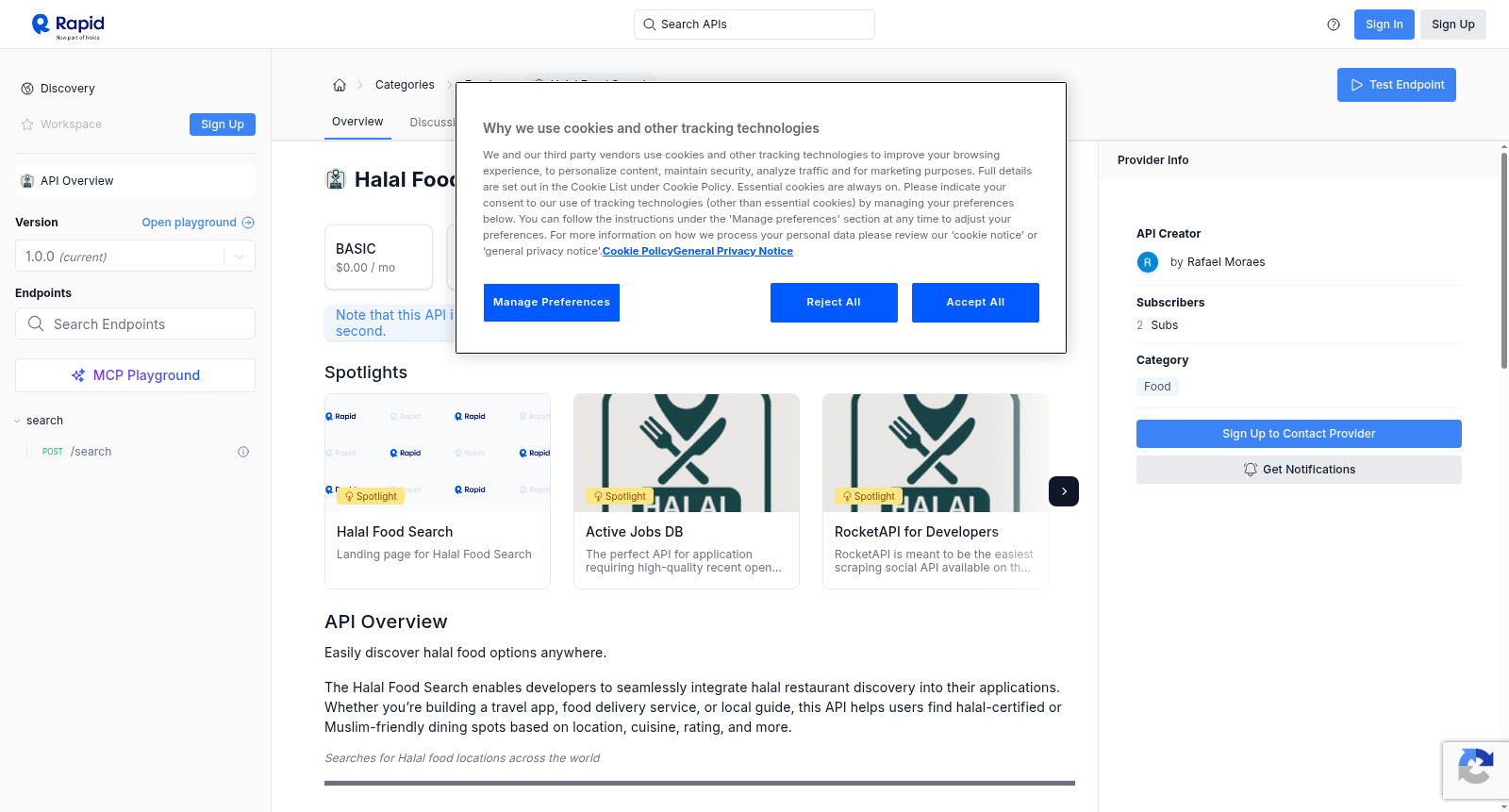
Task: Click the Search APIs magnifier icon
Action: click(x=650, y=25)
